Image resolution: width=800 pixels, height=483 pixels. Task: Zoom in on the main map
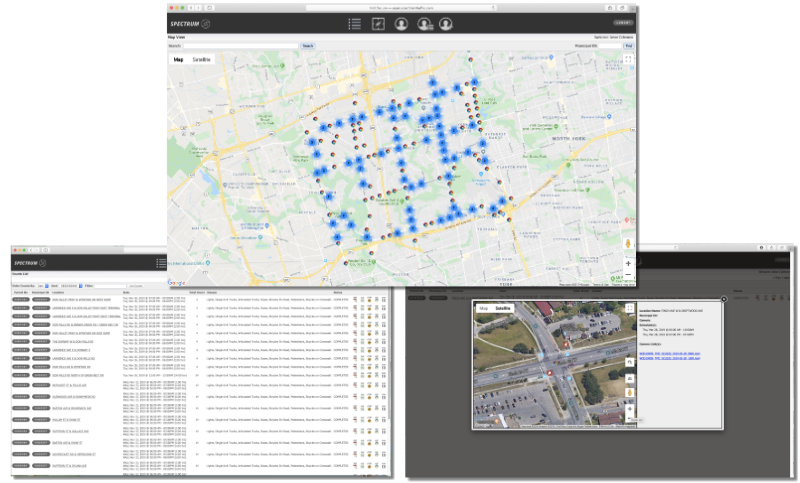coord(627,263)
